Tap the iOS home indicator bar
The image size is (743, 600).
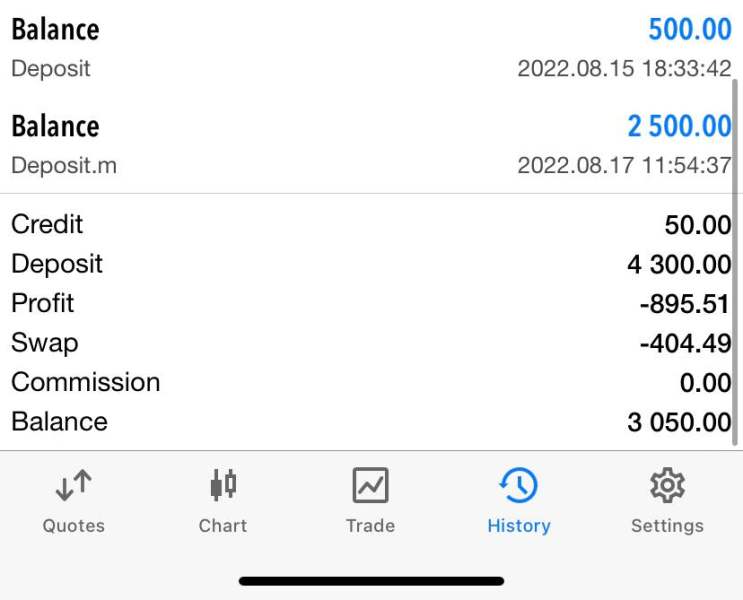click(372, 581)
